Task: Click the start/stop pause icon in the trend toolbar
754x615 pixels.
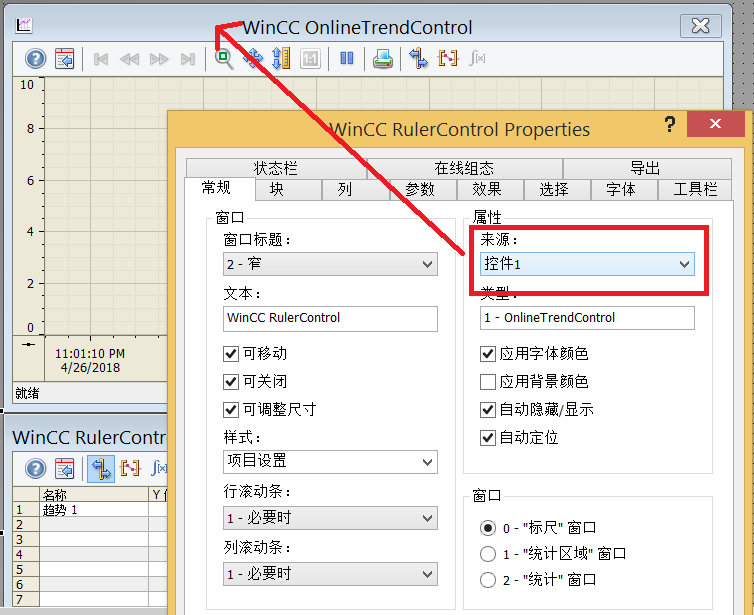Action: point(347,59)
